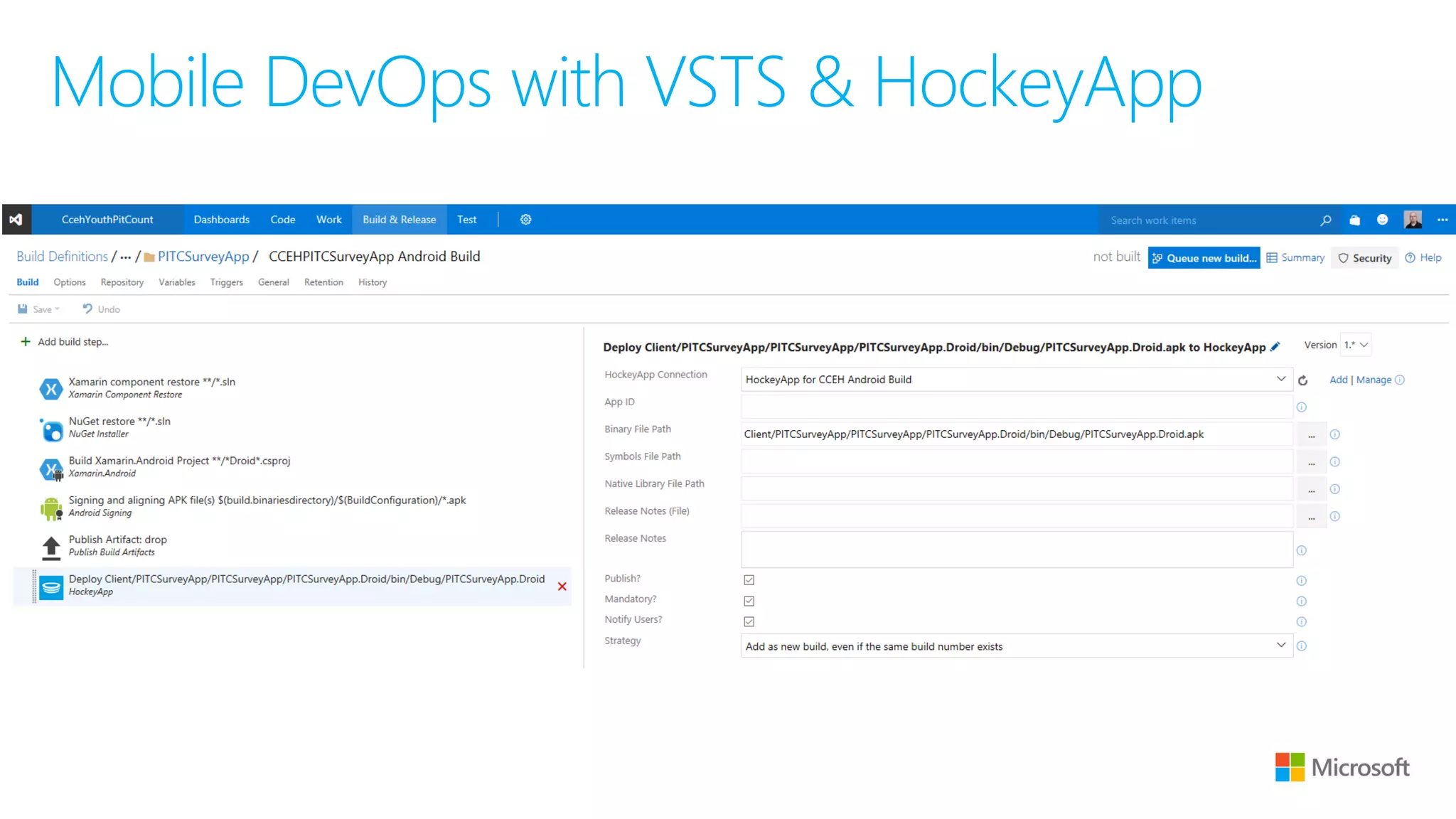
Task: Browse for Release Notes file ellipsis button
Action: (x=1312, y=516)
